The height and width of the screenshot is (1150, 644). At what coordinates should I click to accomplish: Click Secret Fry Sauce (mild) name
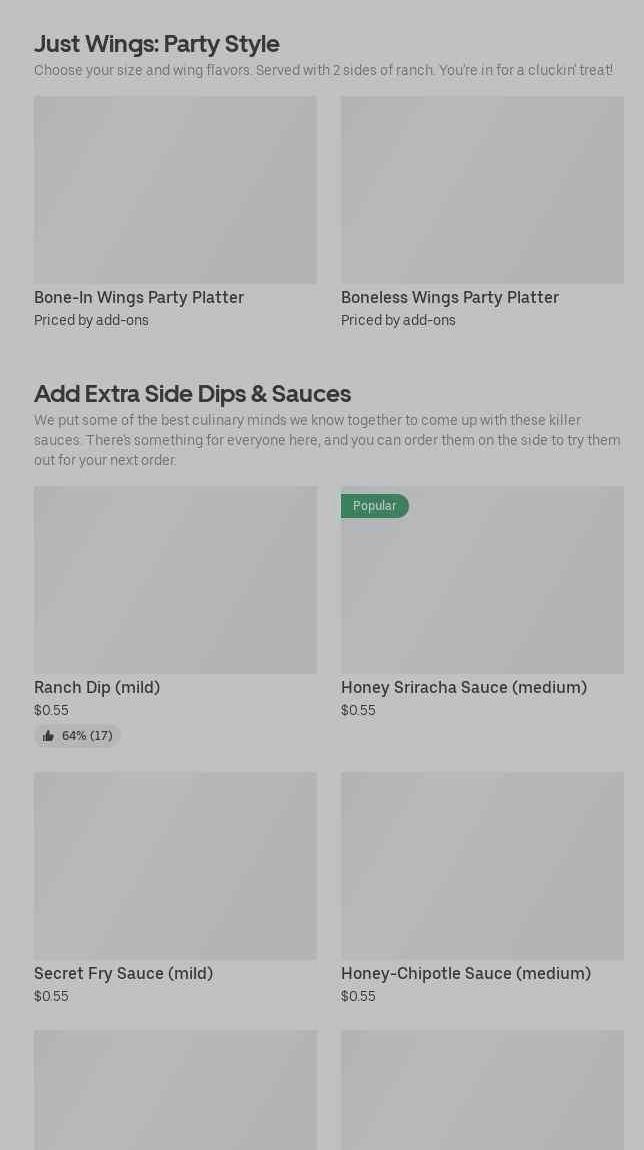[x=123, y=973]
